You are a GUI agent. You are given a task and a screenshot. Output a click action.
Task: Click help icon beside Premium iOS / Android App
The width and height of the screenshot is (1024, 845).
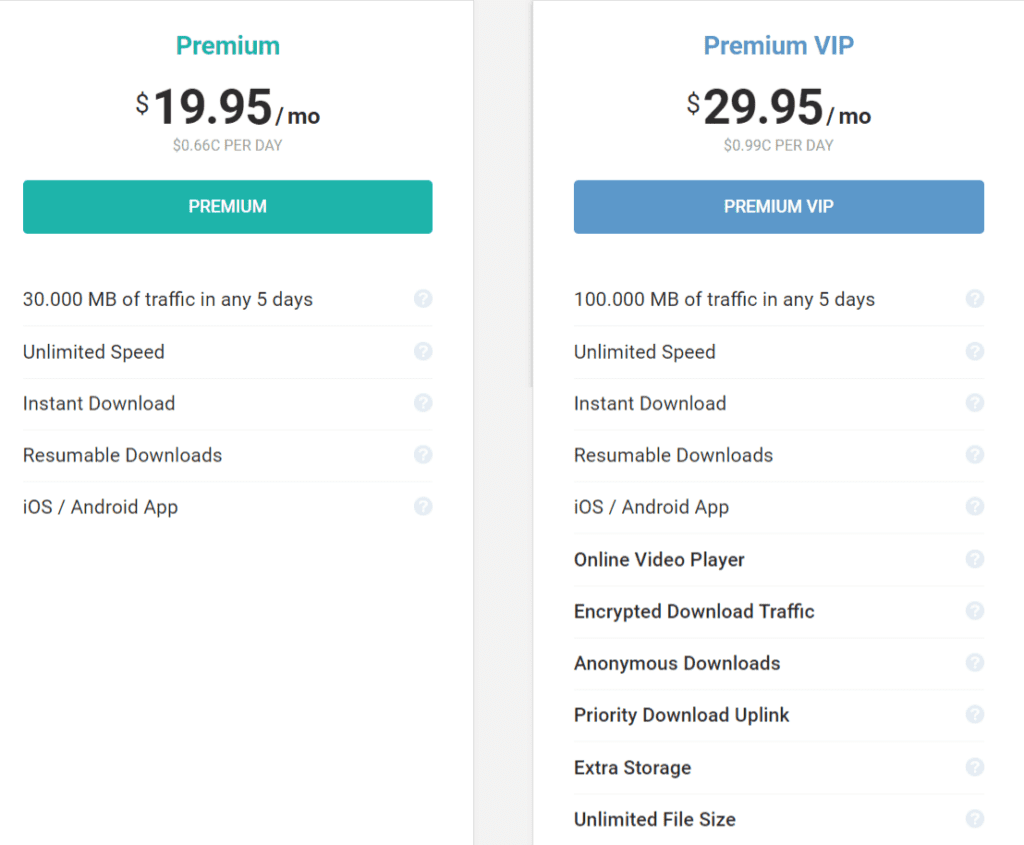tap(423, 507)
